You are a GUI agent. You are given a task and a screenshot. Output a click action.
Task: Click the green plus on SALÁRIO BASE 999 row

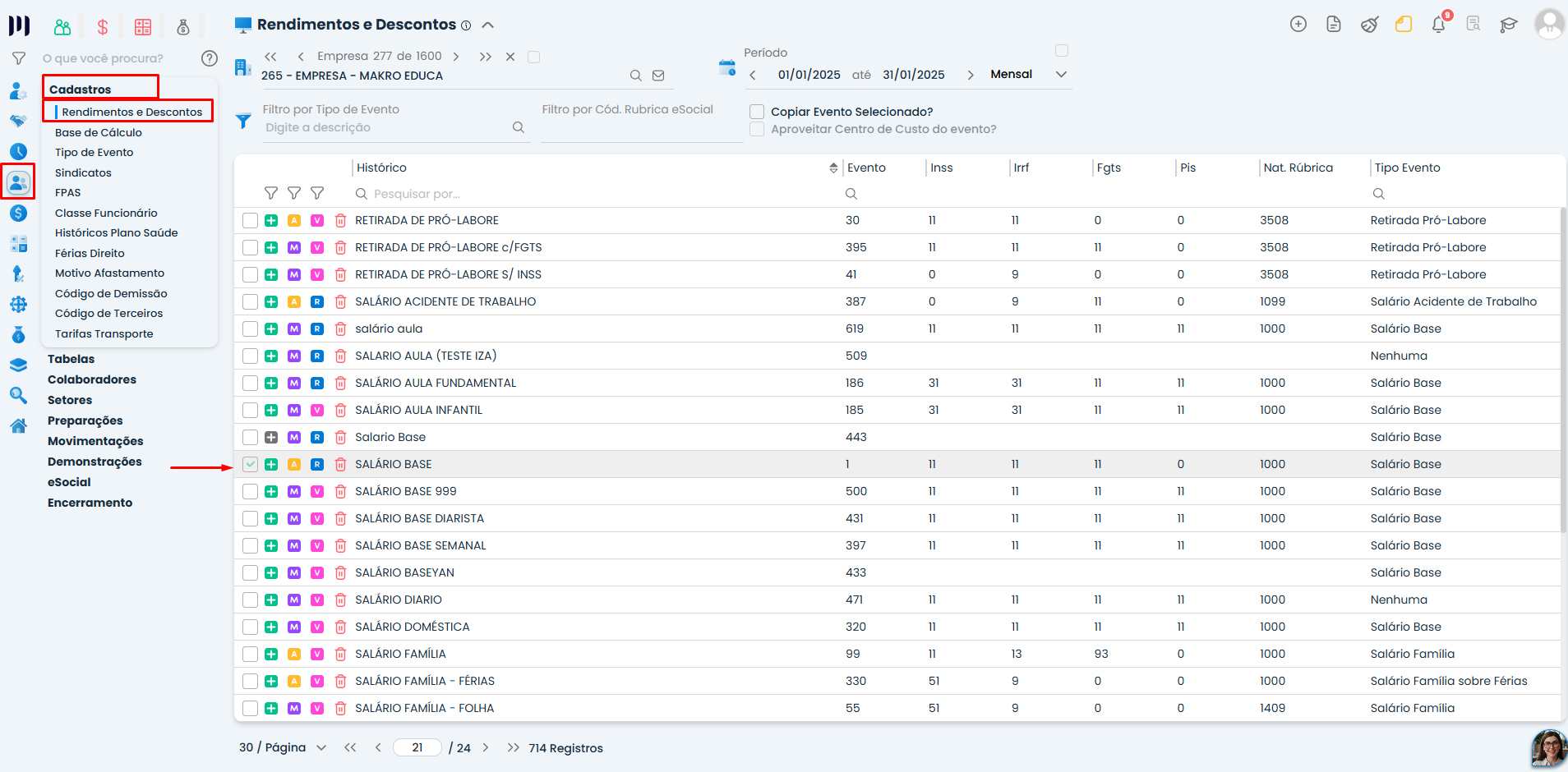tap(271, 492)
